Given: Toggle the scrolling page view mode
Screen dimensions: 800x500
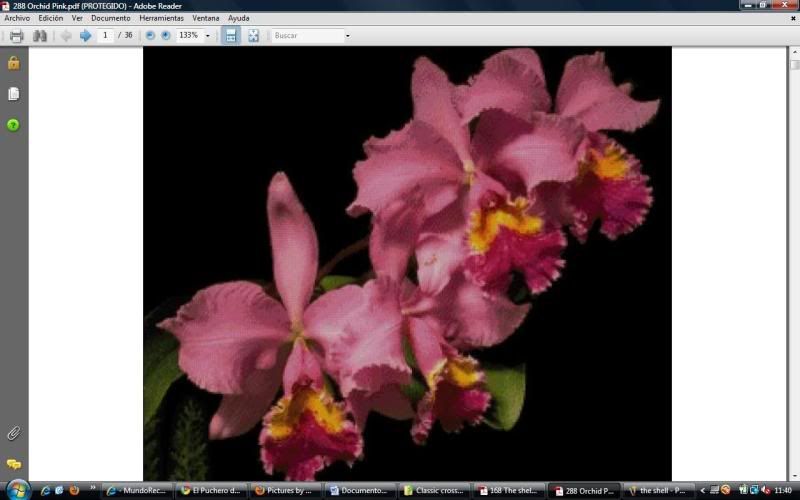Looking at the screenshot, I should point(231,35).
